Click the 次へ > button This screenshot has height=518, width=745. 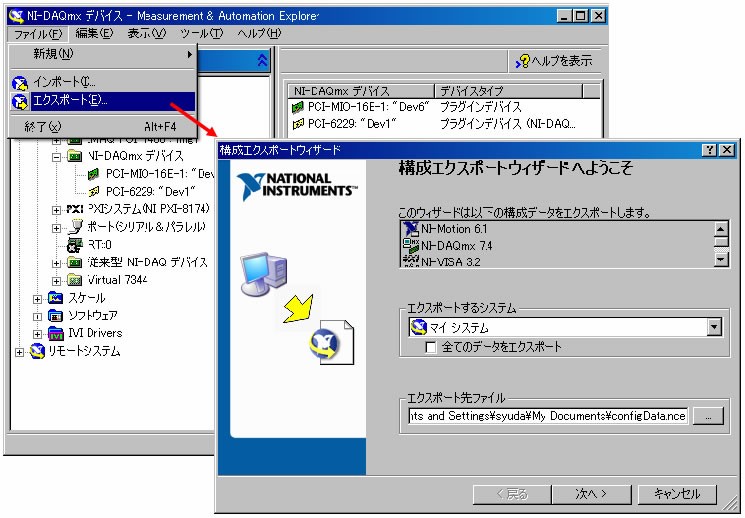[x=591, y=495]
